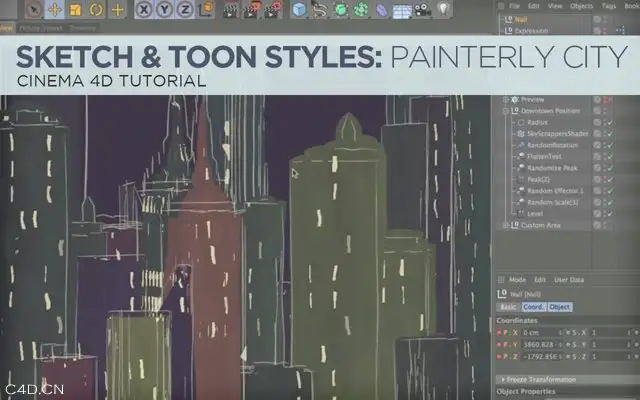The height and width of the screenshot is (400, 640).
Task: Disable RandomRotation enable checkmark
Action: [x=610, y=145]
